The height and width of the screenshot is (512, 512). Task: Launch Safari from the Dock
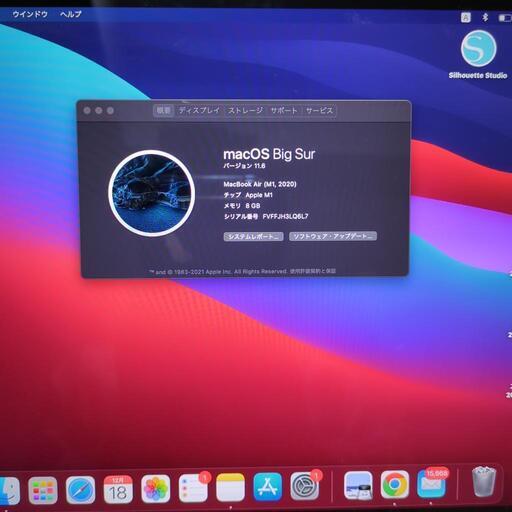click(x=80, y=490)
